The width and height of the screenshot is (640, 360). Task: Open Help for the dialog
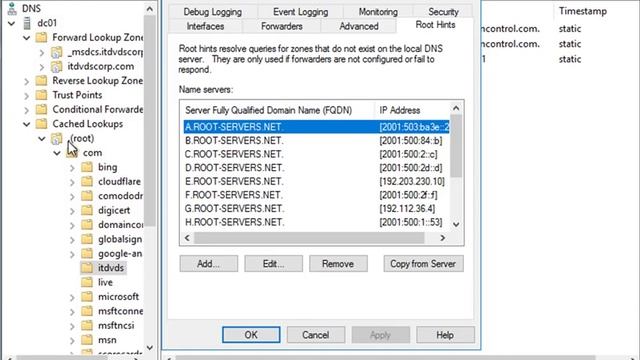445,335
